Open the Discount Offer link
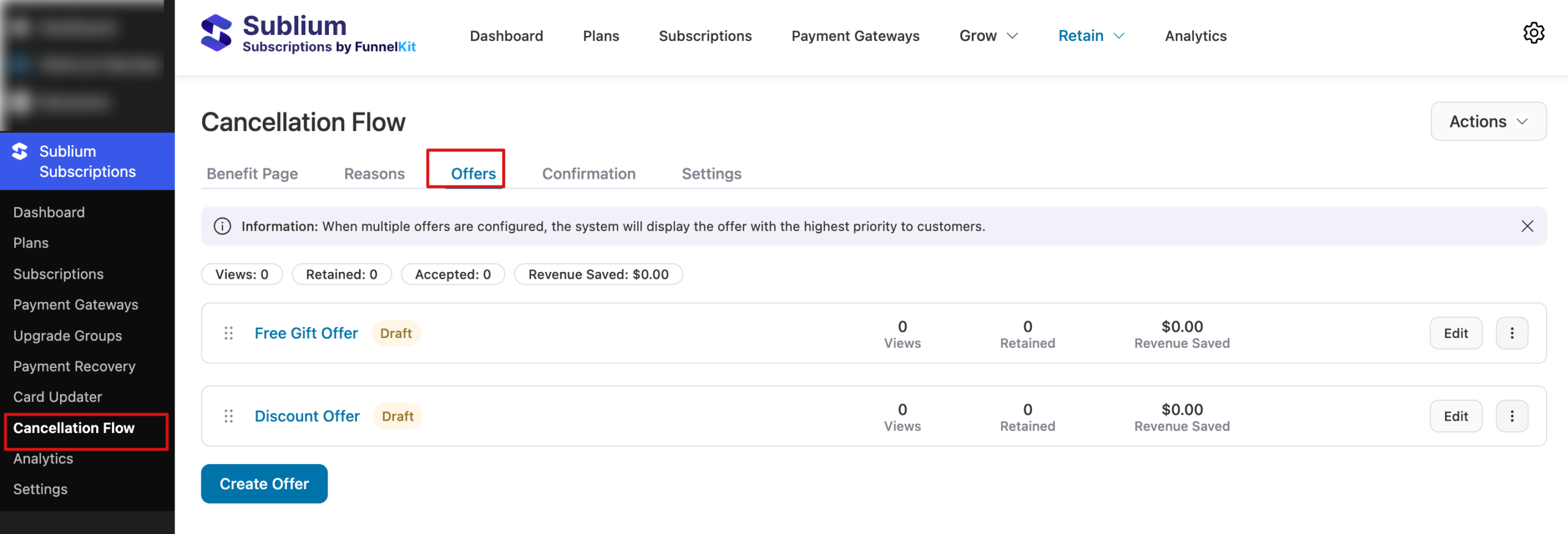 [307, 416]
